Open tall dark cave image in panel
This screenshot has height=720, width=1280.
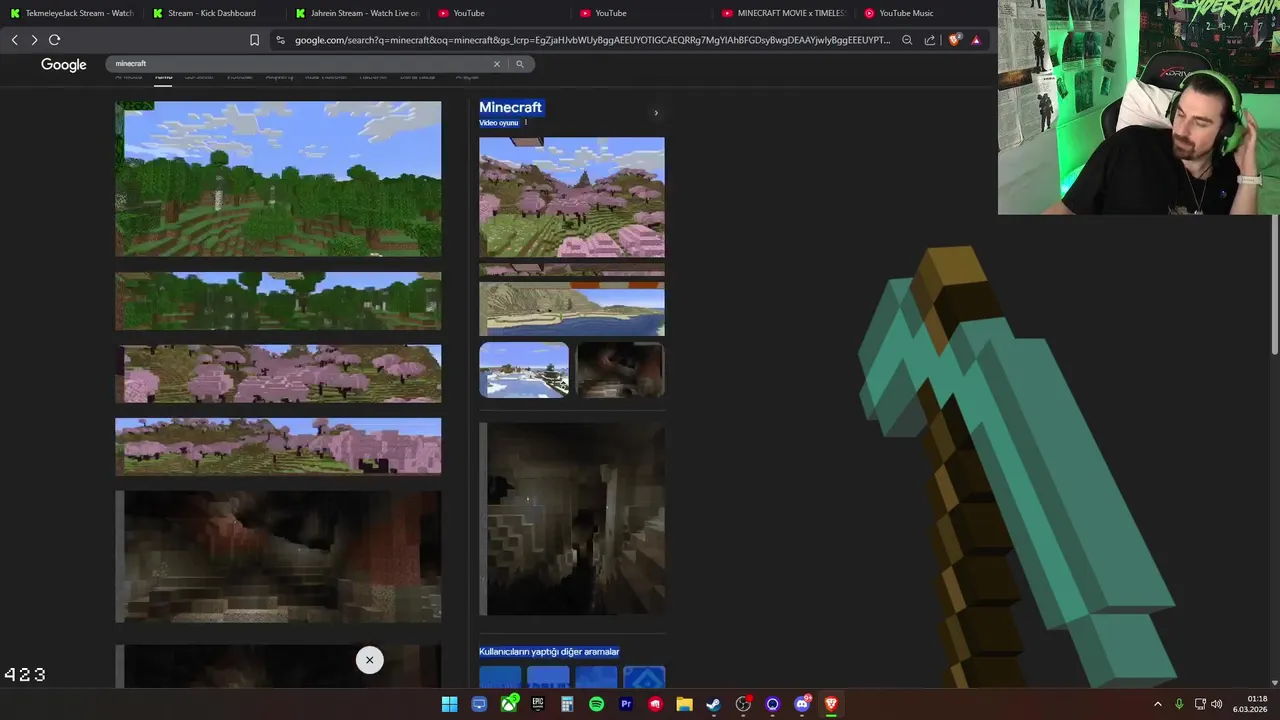point(571,518)
